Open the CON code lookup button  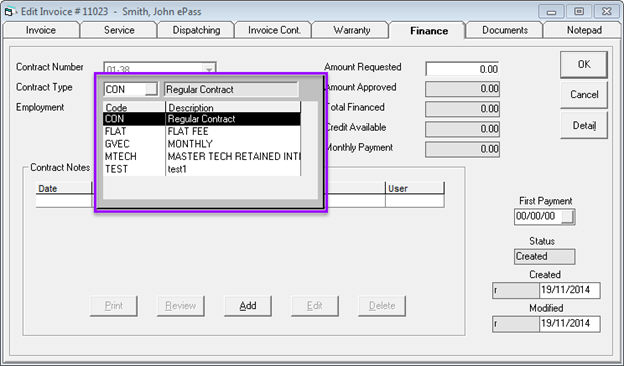(x=151, y=90)
